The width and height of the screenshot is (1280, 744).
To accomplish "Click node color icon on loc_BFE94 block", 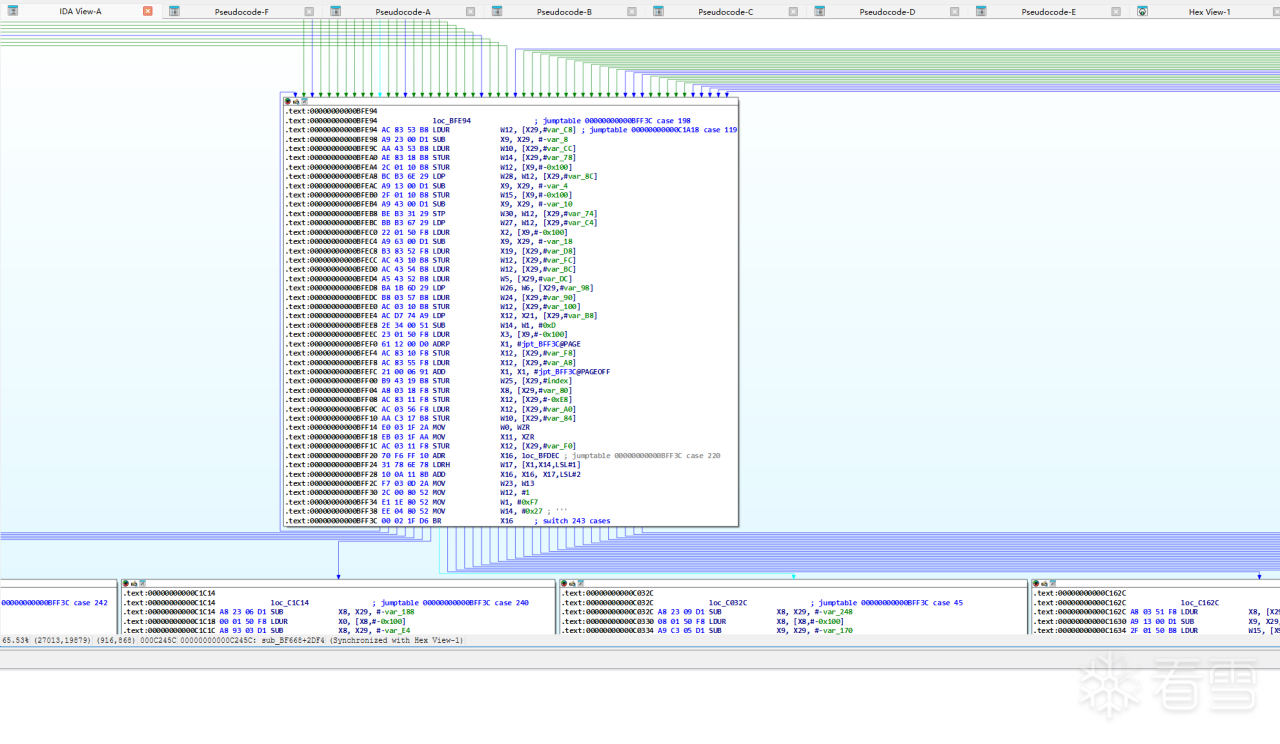I will tap(288, 101).
